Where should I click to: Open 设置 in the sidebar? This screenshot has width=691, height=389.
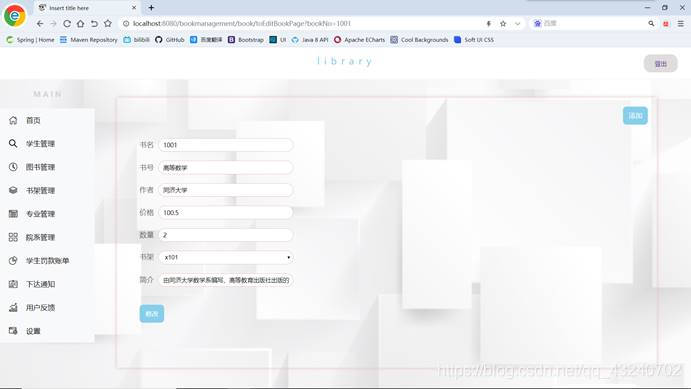click(33, 331)
